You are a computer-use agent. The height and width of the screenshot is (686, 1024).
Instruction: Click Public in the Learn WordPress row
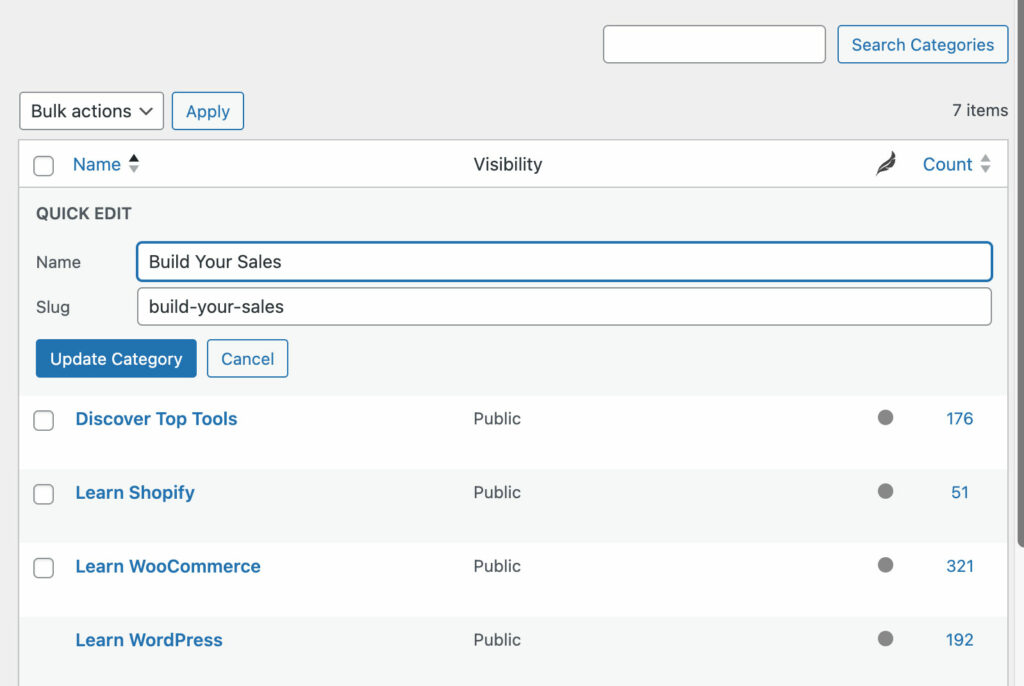[497, 640]
